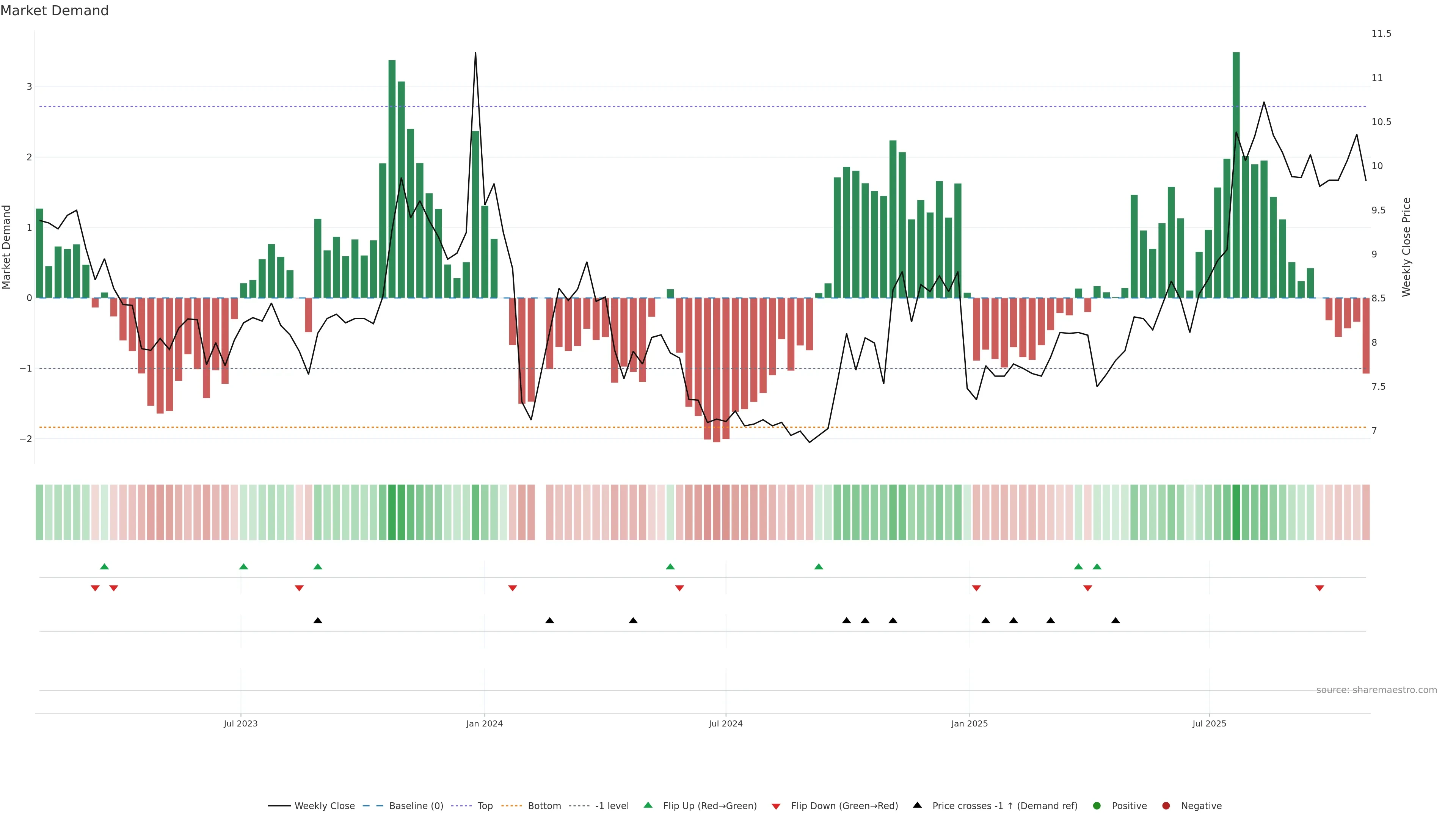
Task: Click the Market Demand chart title
Action: pyautogui.click(x=54, y=11)
